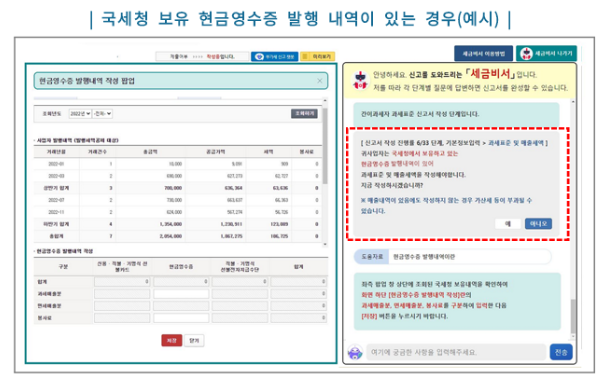Screen dimensions: 607x386
Task: Click the white 현금영수증 field in 과세매출분 row
Action: pos(181,294)
